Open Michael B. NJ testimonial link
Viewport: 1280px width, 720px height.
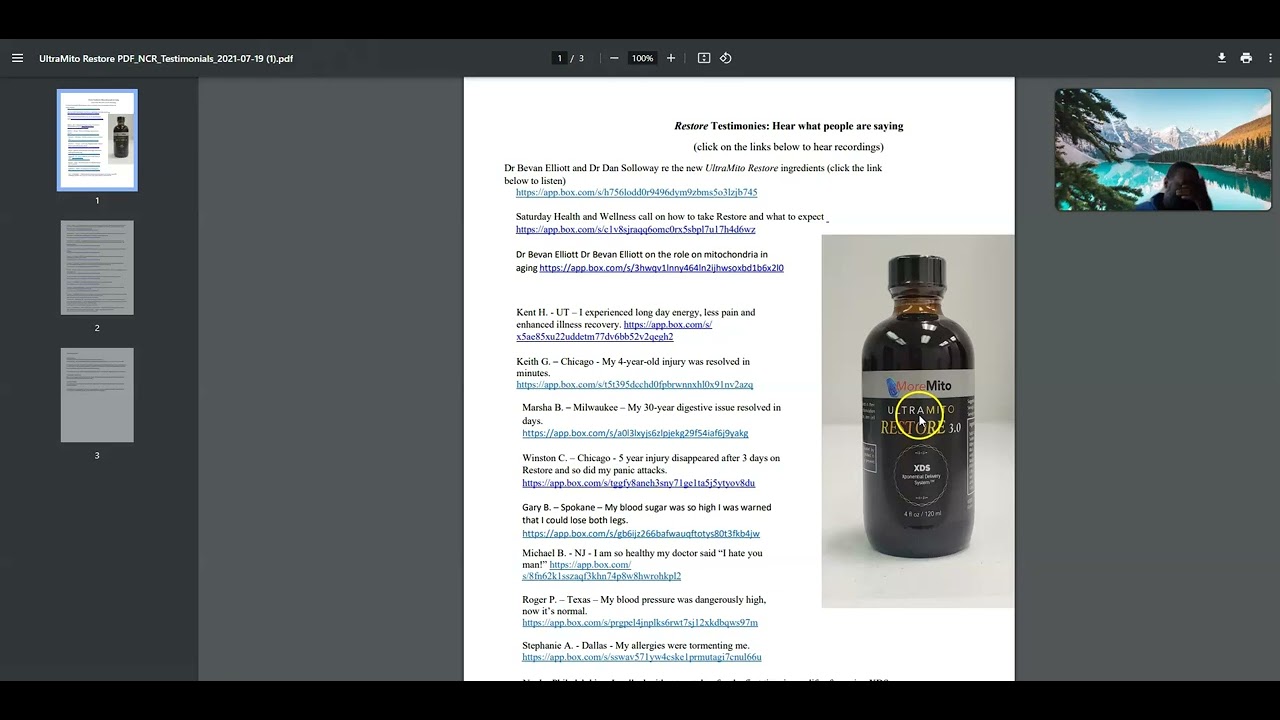601,570
